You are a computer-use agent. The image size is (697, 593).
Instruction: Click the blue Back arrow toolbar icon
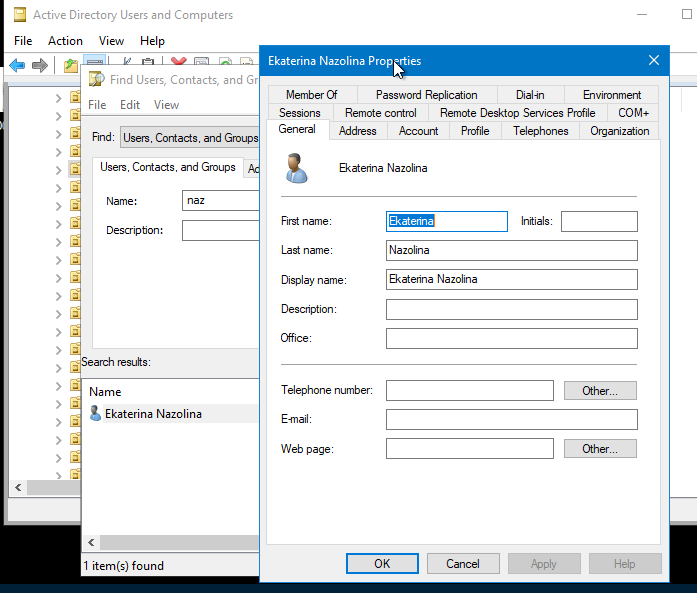pyautogui.click(x=17, y=66)
